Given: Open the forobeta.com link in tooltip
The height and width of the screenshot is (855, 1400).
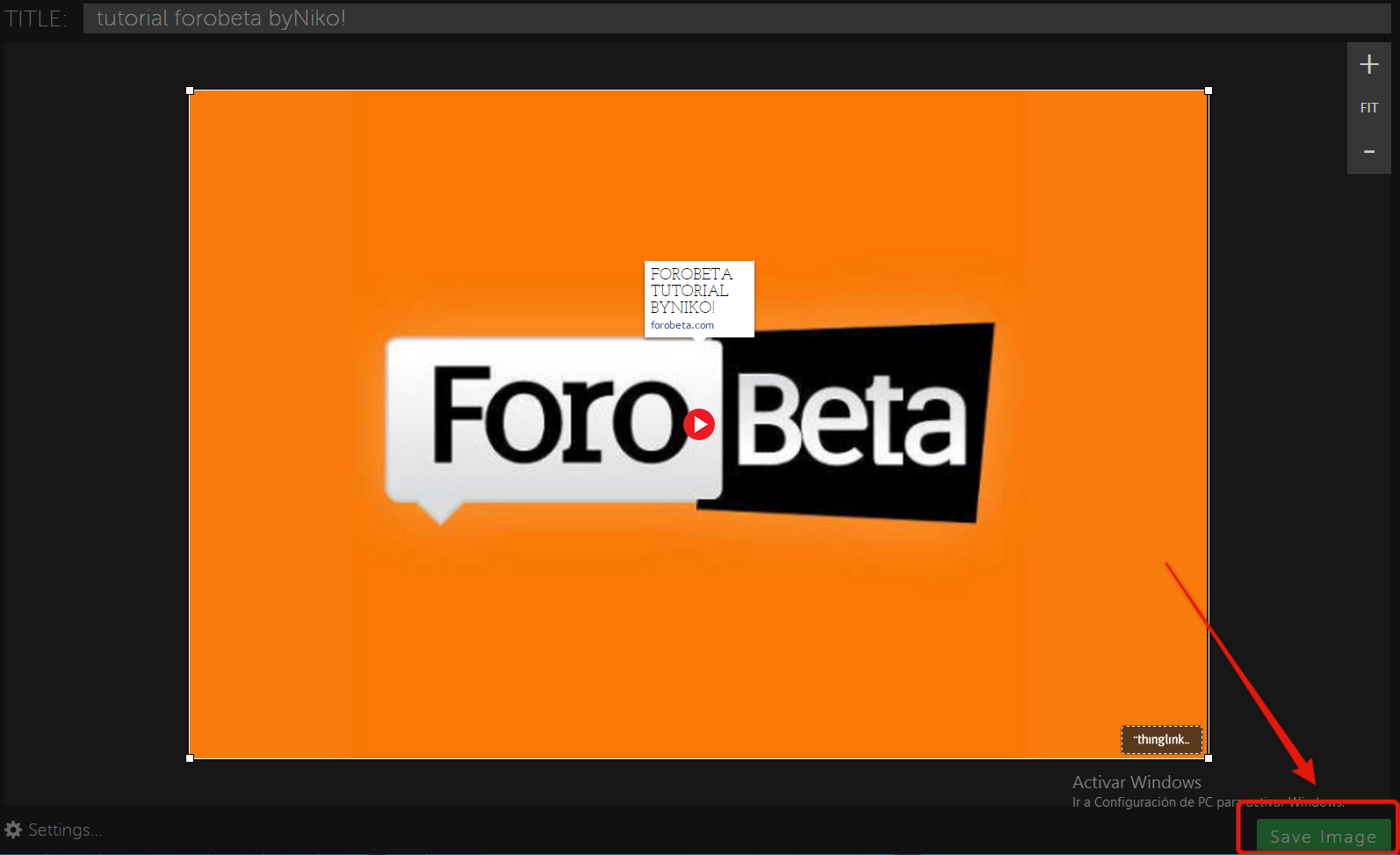Looking at the screenshot, I should 682,325.
